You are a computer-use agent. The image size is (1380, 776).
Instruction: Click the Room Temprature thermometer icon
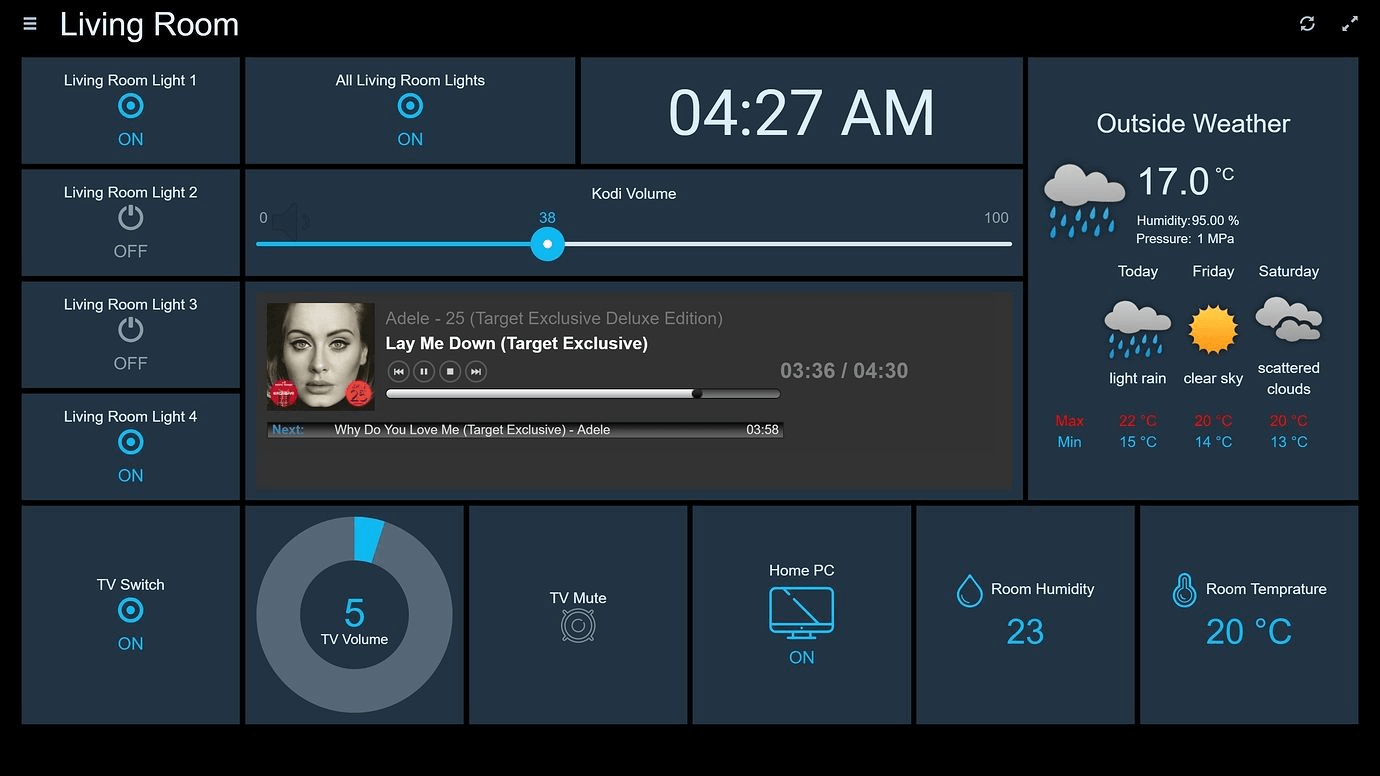(x=1185, y=590)
